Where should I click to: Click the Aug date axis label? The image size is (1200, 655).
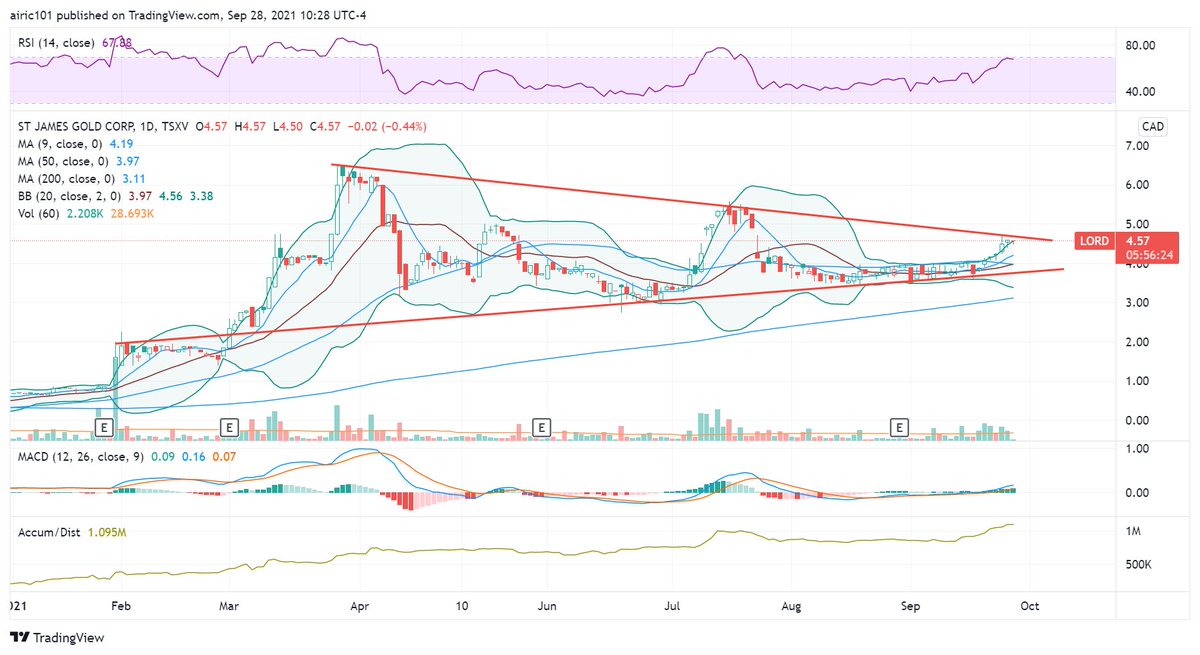791,607
